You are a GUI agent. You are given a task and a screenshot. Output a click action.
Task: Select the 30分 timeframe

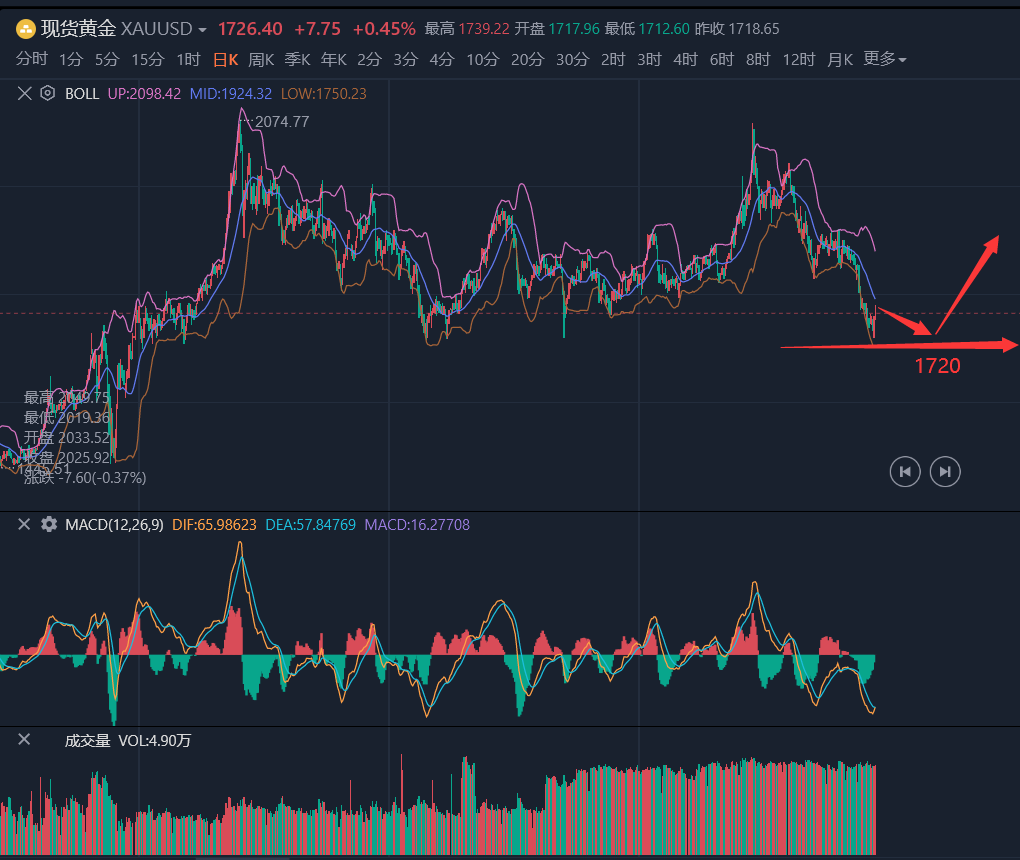click(572, 60)
